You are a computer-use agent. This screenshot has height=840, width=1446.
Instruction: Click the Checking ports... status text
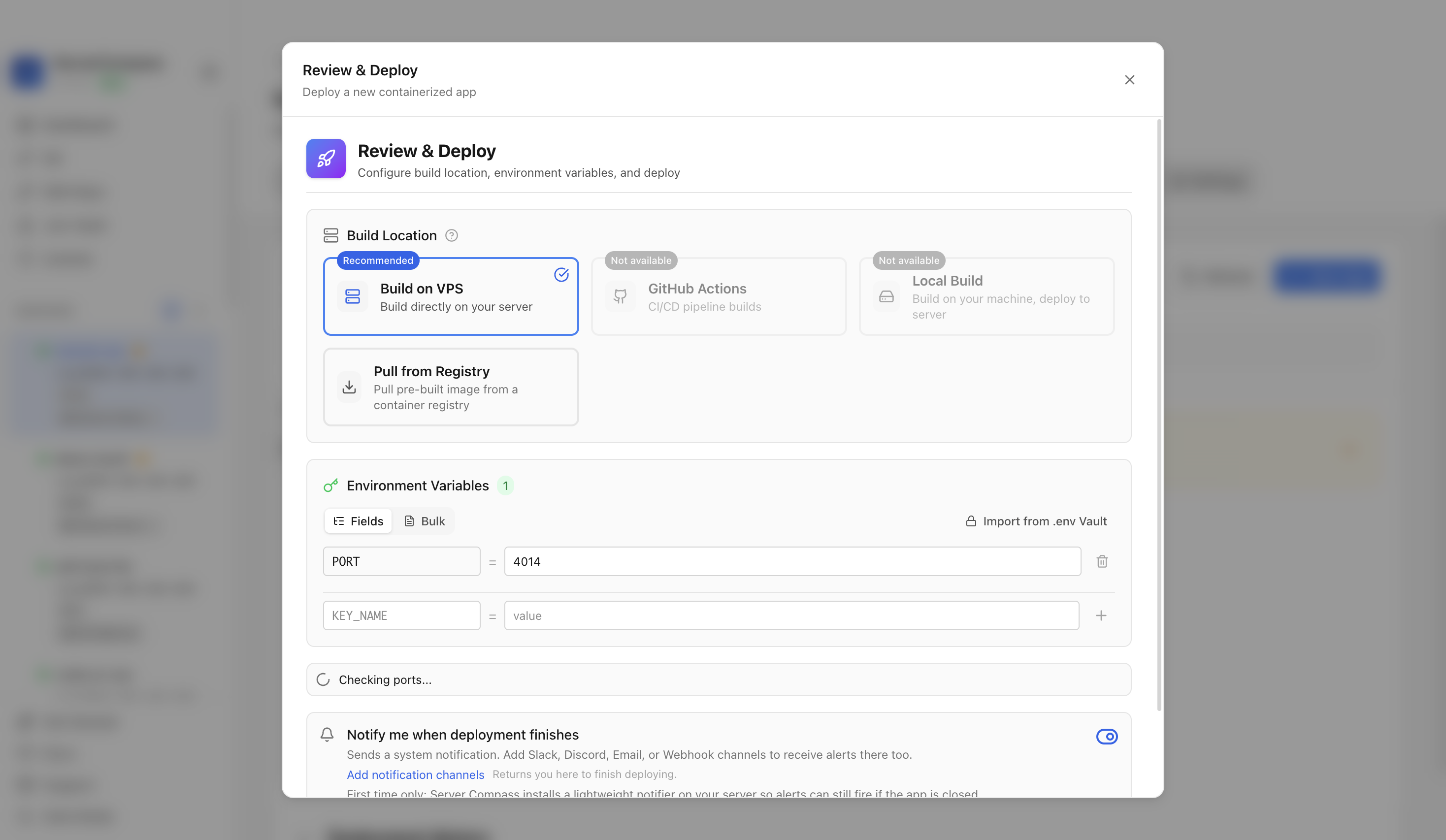(x=385, y=679)
